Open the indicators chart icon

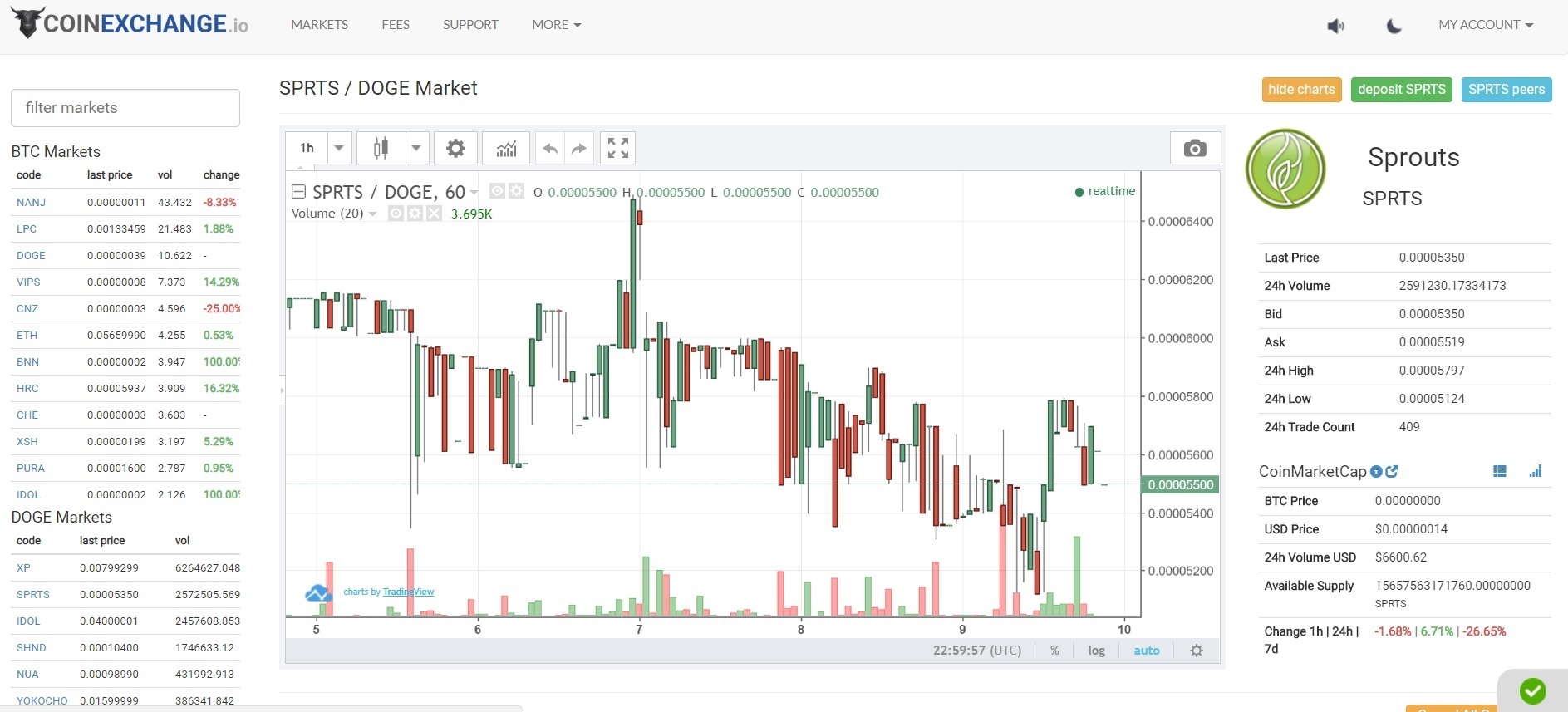click(x=506, y=148)
